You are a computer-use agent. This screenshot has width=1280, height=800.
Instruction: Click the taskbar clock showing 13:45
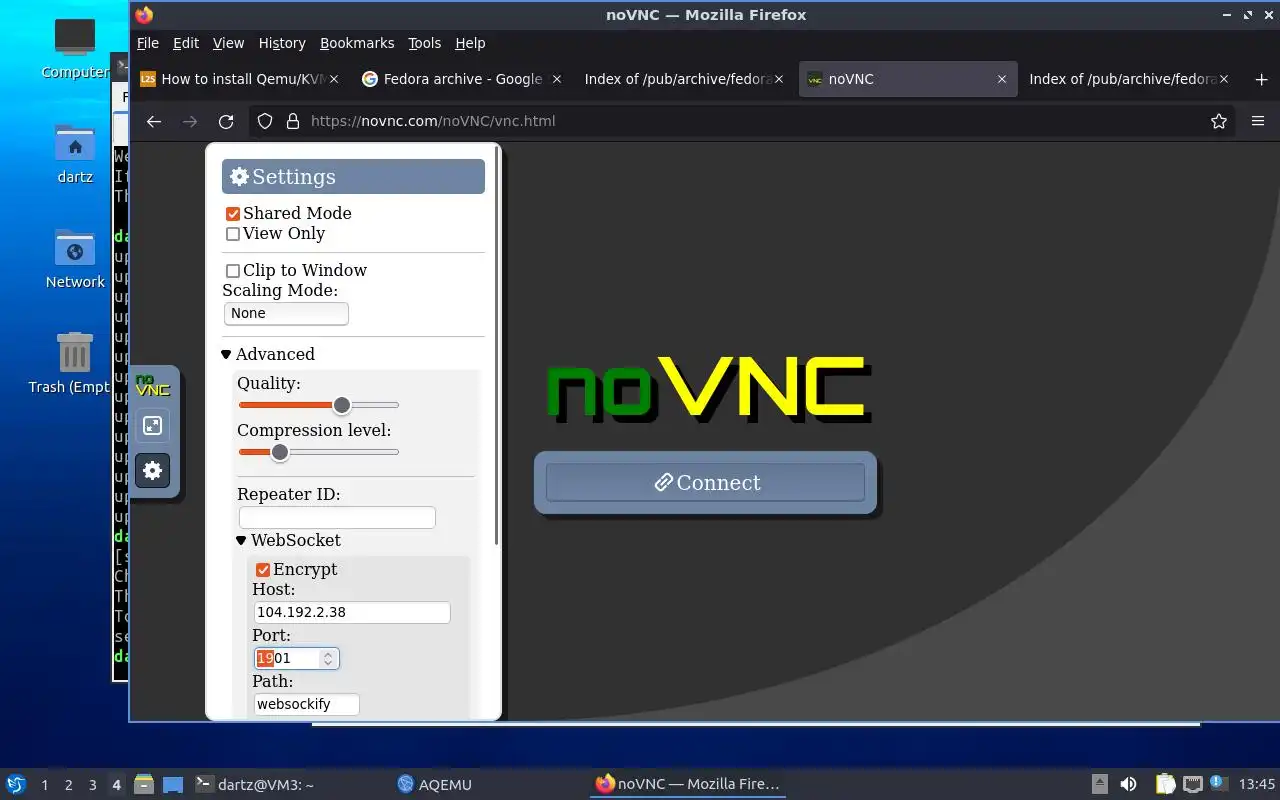pyautogui.click(x=1257, y=784)
